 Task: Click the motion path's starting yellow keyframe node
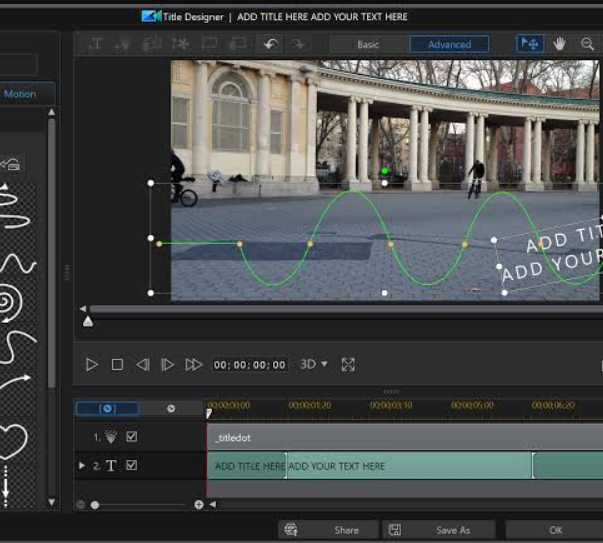(x=159, y=244)
